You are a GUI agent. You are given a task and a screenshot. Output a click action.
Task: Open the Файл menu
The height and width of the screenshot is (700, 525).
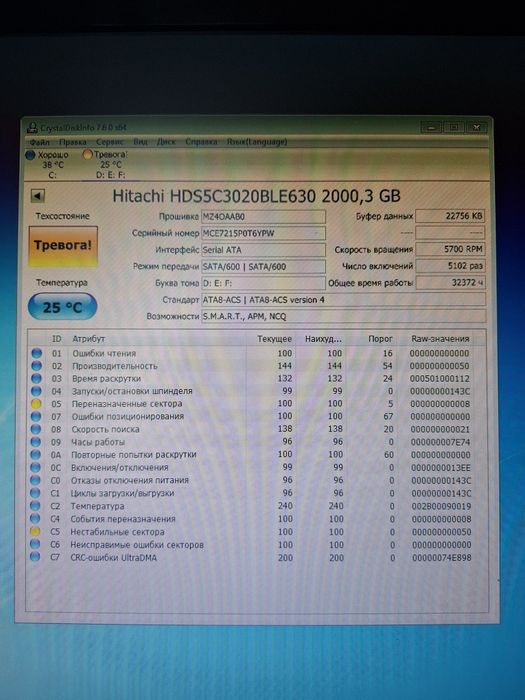[x=39, y=142]
